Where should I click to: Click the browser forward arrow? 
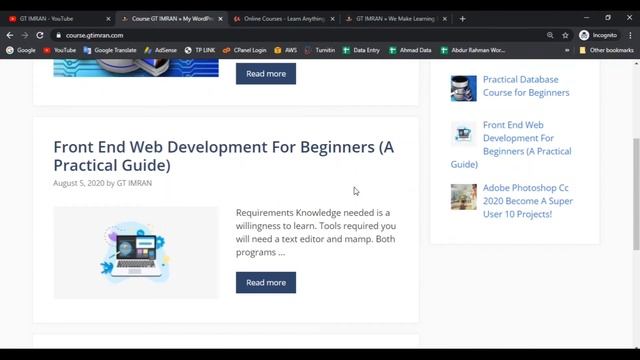tap(25, 36)
